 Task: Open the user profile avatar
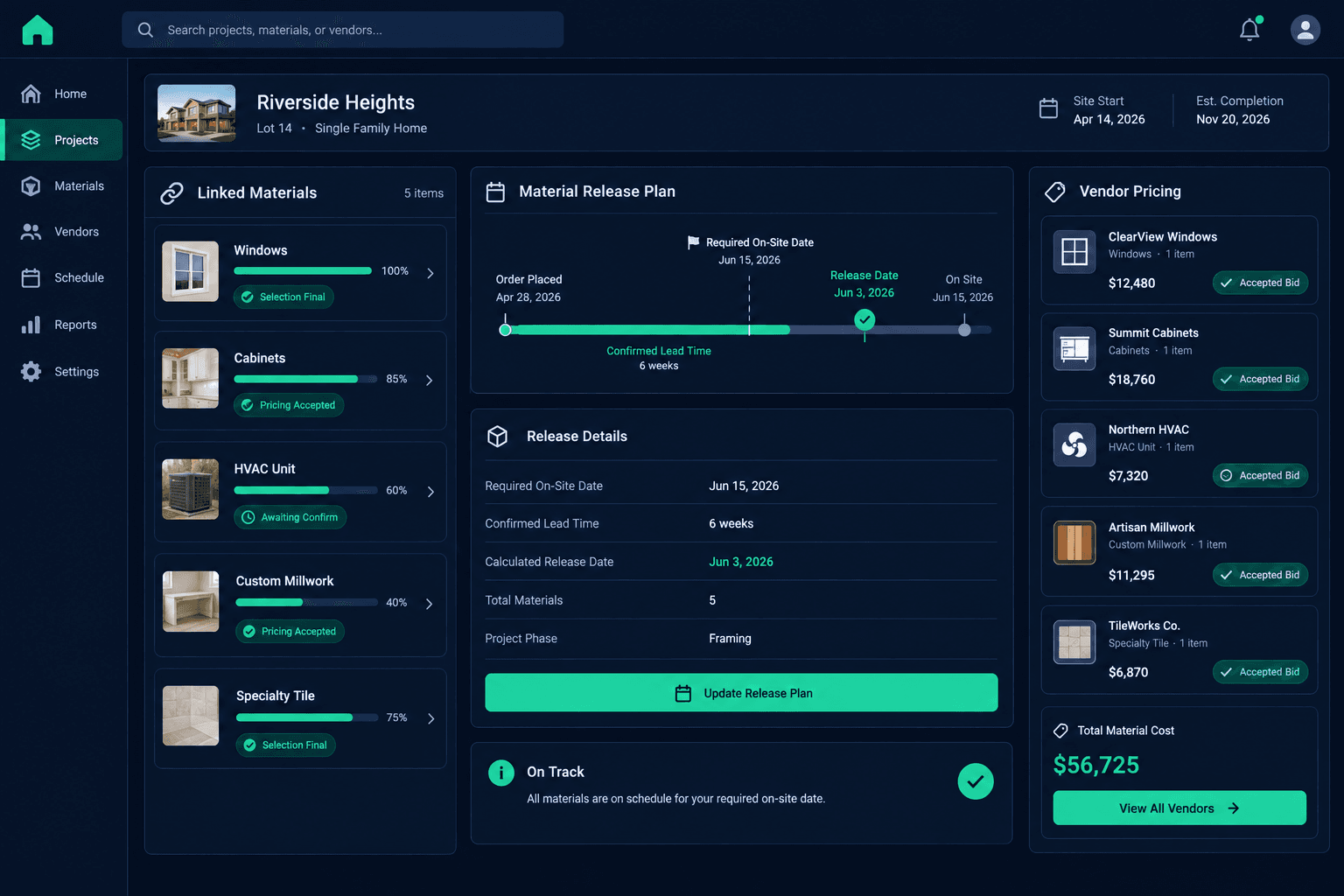pyautogui.click(x=1305, y=30)
